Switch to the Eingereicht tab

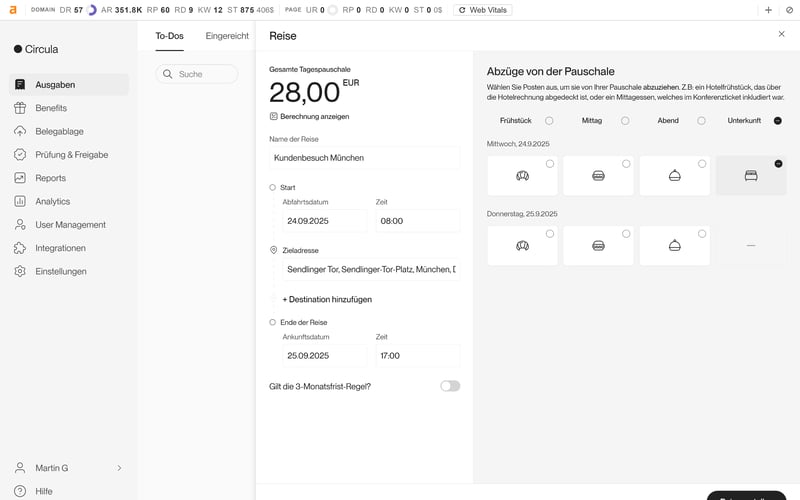pos(227,36)
